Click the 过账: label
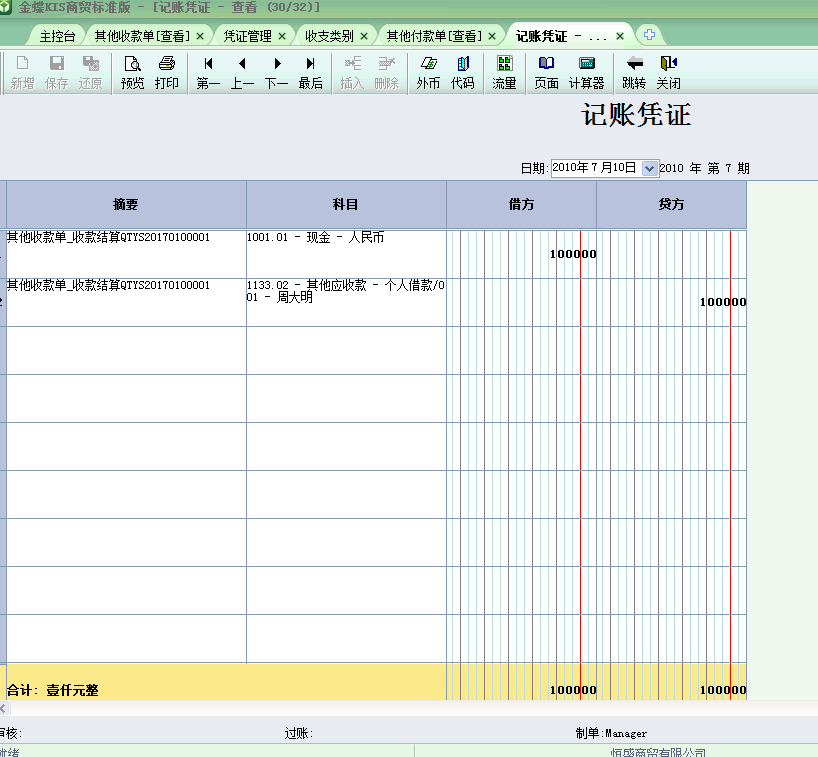The width and height of the screenshot is (818, 757). 298,734
